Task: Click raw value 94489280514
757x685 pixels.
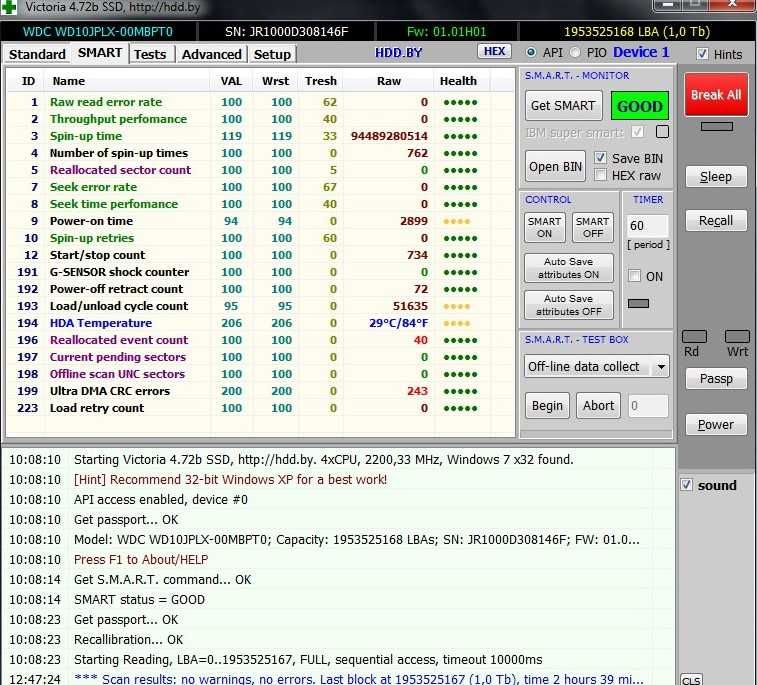Action: click(x=389, y=136)
